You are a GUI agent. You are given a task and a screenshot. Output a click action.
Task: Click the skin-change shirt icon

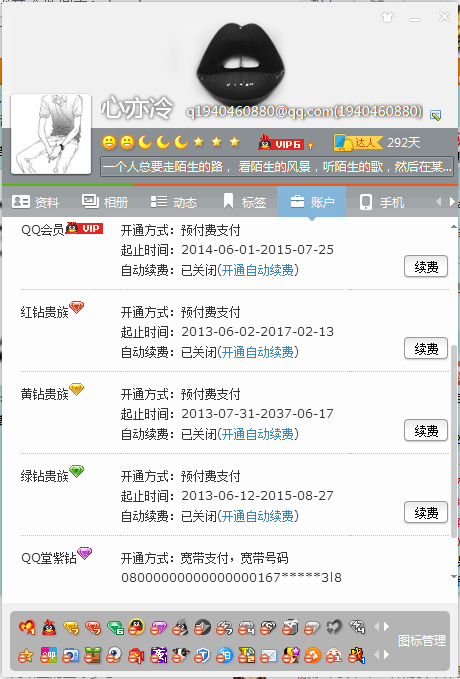387,17
